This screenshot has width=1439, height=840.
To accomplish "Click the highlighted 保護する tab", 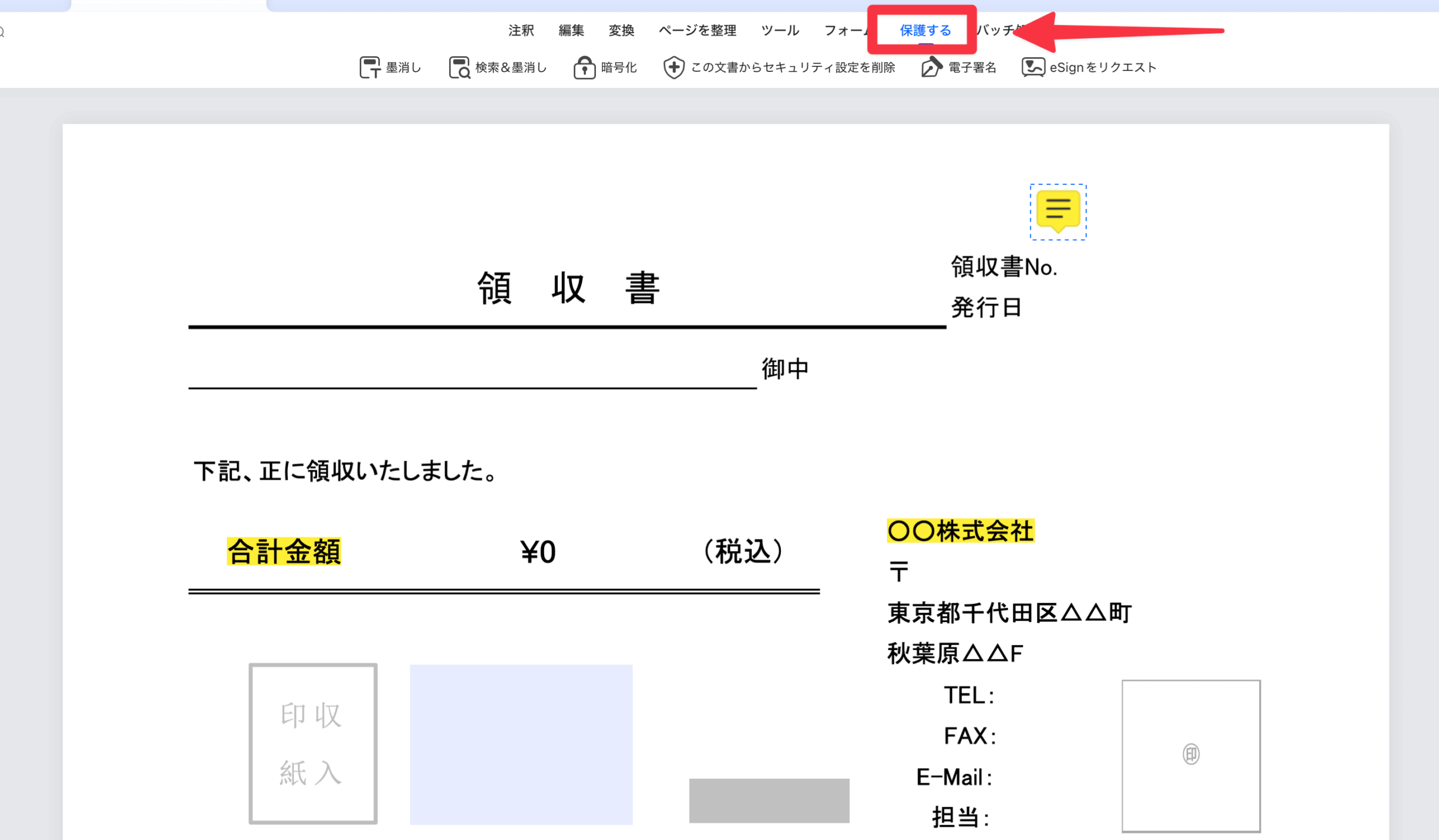I will 925,30.
